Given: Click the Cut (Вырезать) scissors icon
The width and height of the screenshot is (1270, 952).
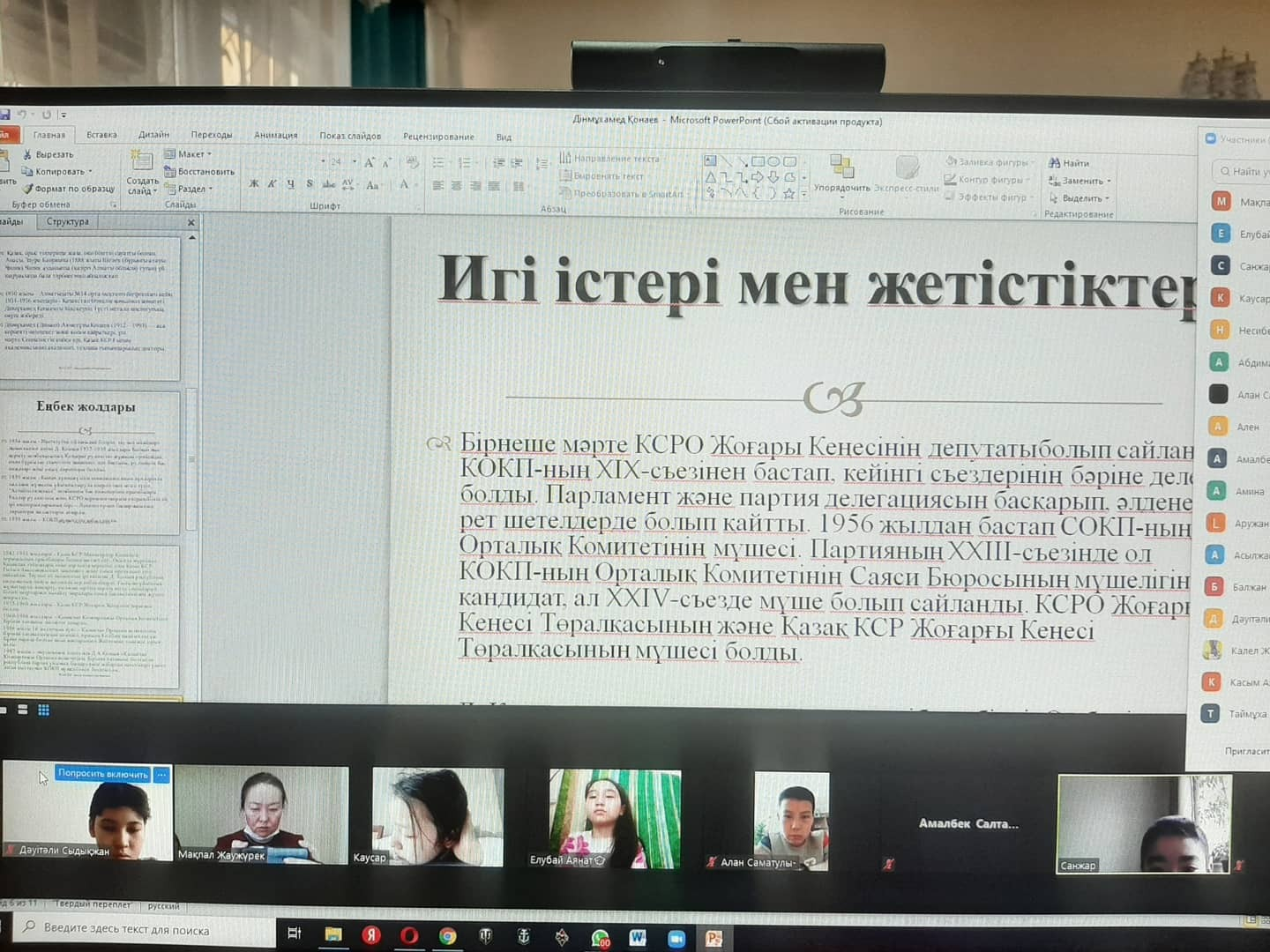Looking at the screenshot, I should 27,154.
